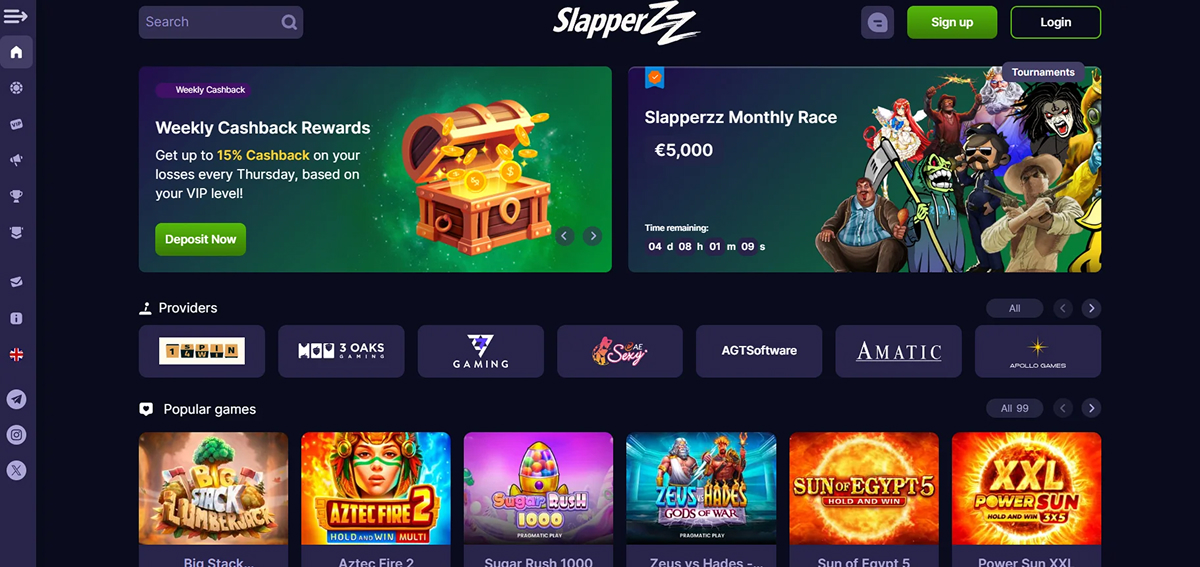Image resolution: width=1200 pixels, height=567 pixels.
Task: Show next providers with right chevron
Action: [x=1091, y=308]
